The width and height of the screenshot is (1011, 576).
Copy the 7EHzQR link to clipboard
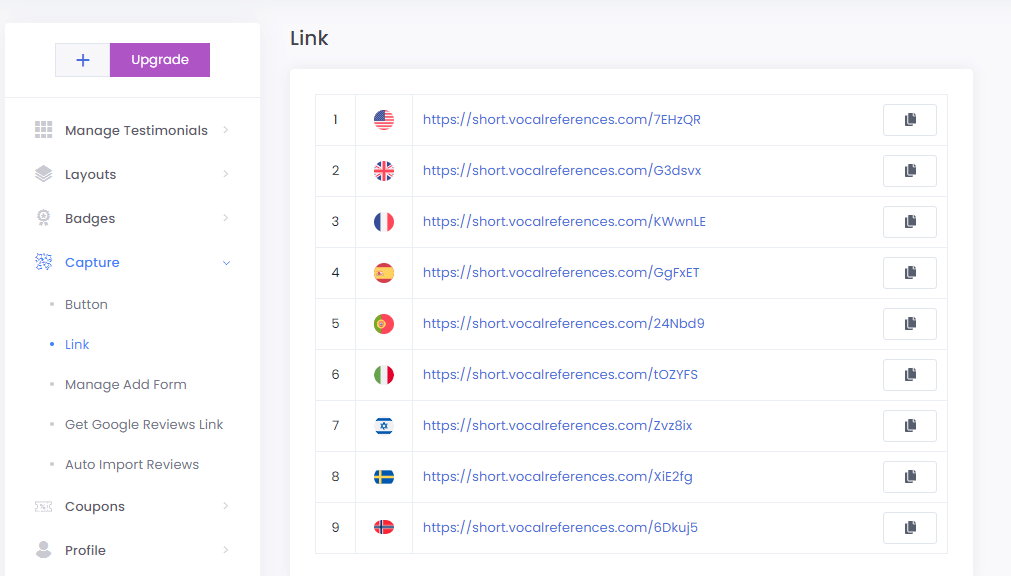tap(910, 119)
